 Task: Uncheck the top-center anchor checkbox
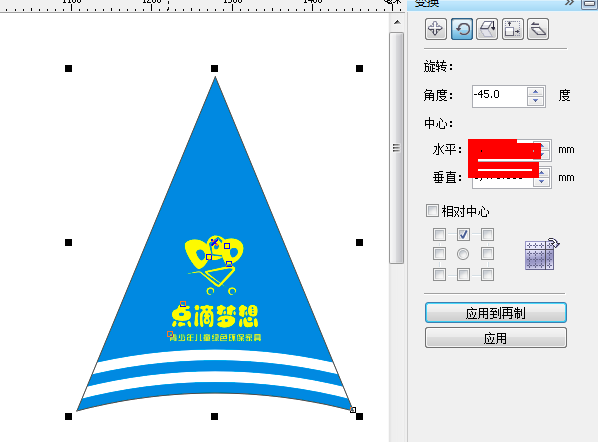point(463,234)
